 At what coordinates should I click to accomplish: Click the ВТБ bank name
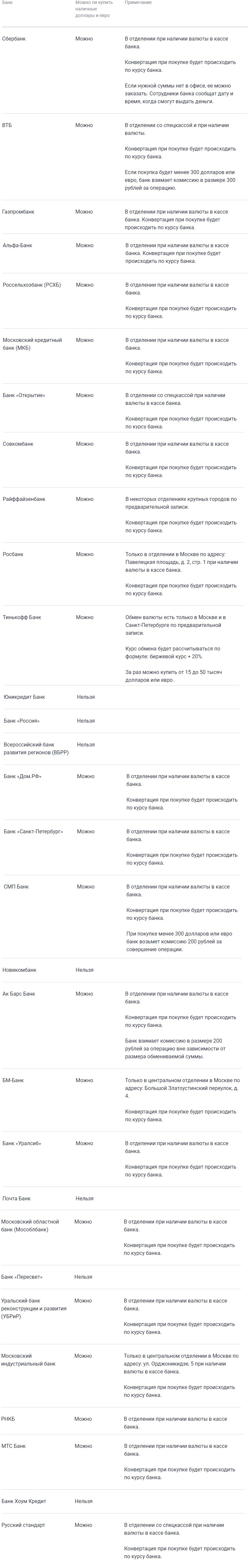[x=7, y=125]
